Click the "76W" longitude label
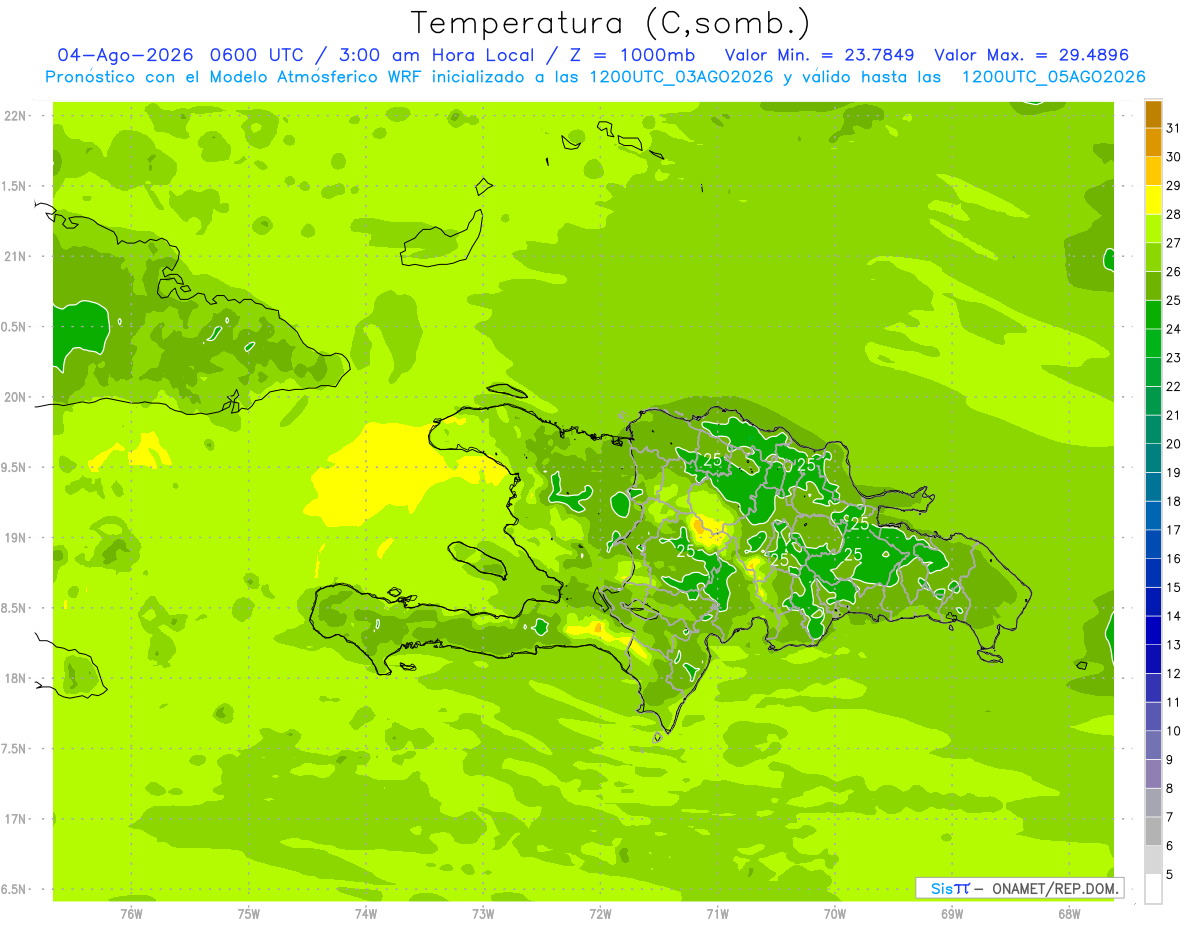 pos(132,913)
